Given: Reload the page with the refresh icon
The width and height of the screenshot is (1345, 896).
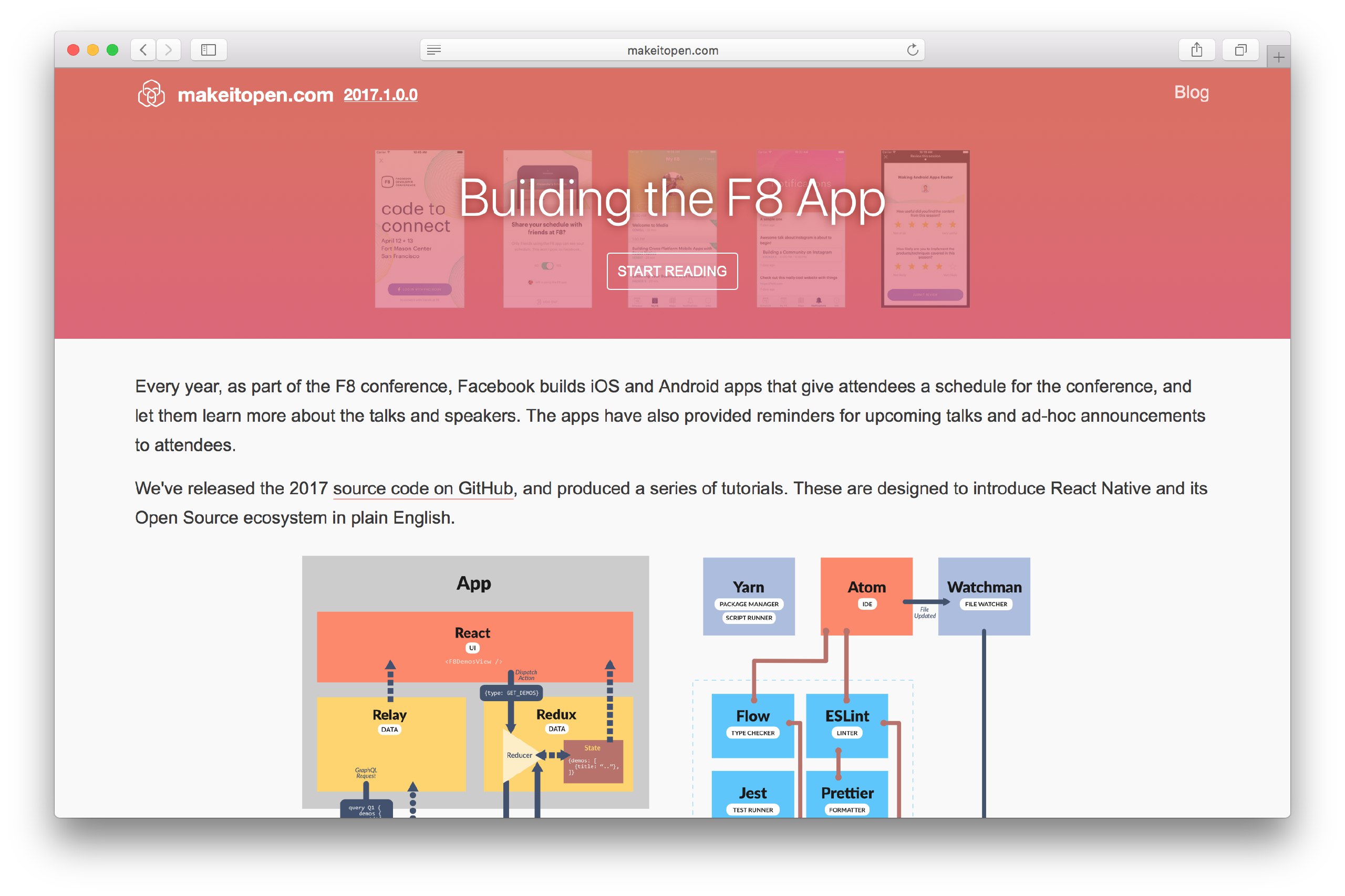Looking at the screenshot, I should [x=912, y=50].
